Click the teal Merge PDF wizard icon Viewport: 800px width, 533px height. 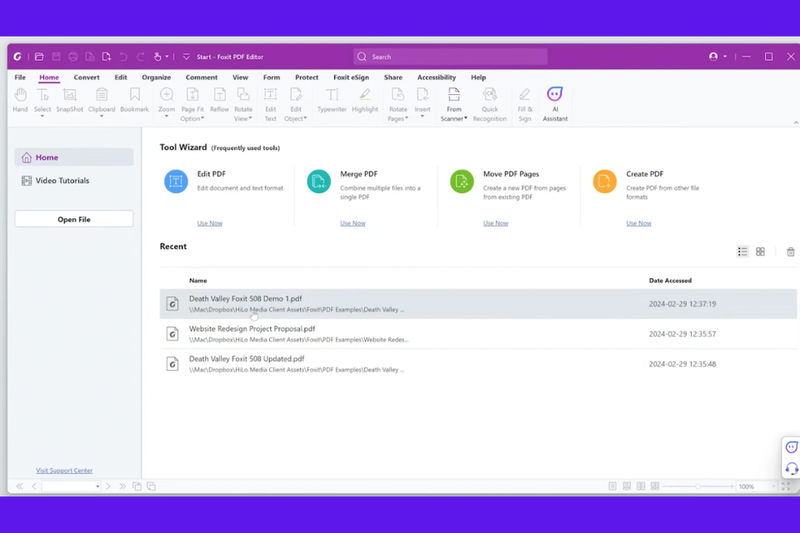(x=319, y=182)
